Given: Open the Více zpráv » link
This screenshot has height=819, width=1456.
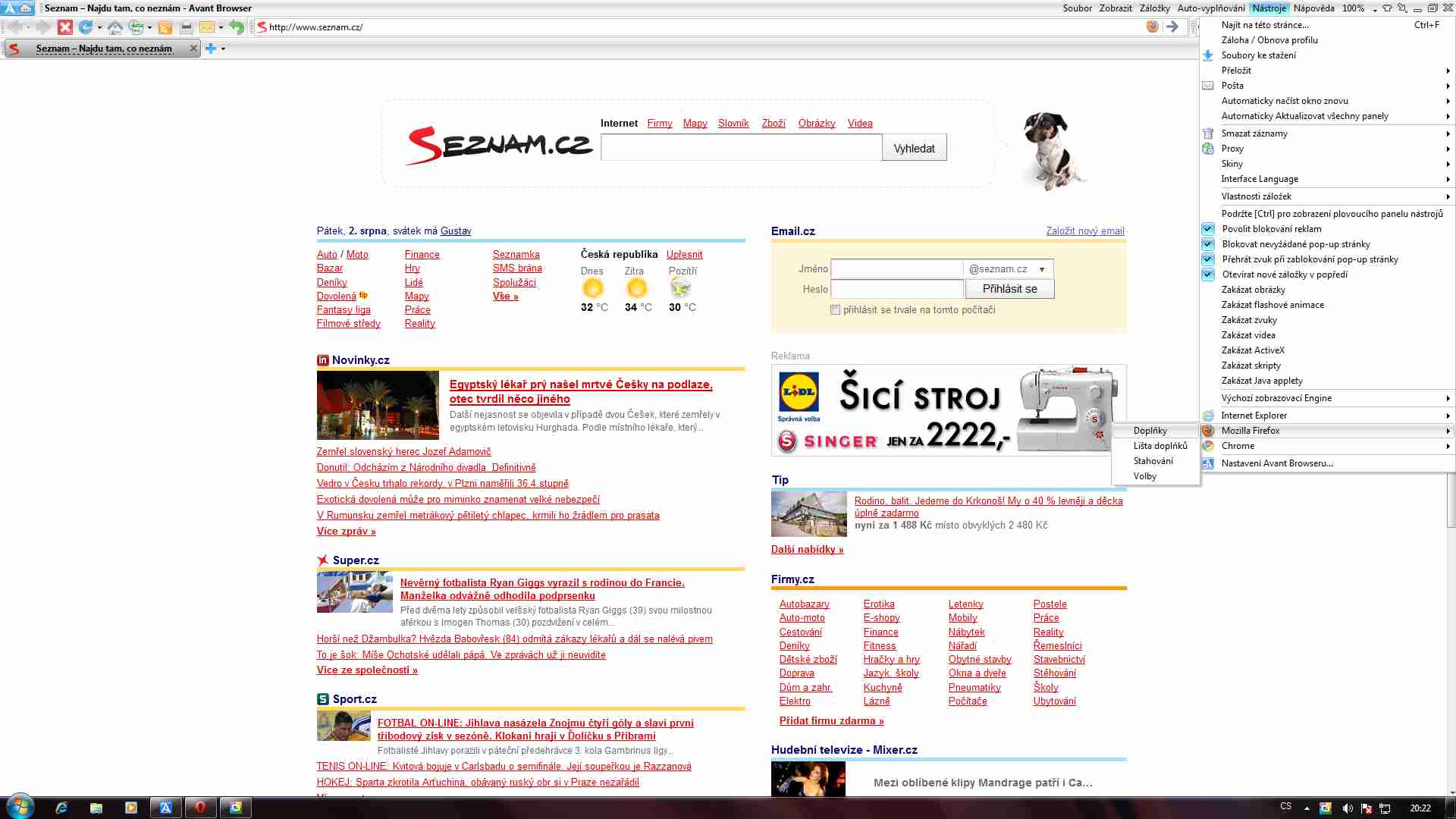Looking at the screenshot, I should click(x=346, y=532).
